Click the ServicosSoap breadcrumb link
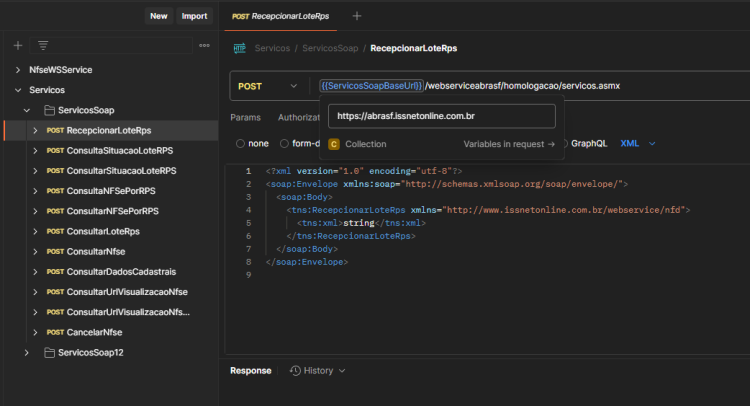750x406 pixels. tap(330, 48)
